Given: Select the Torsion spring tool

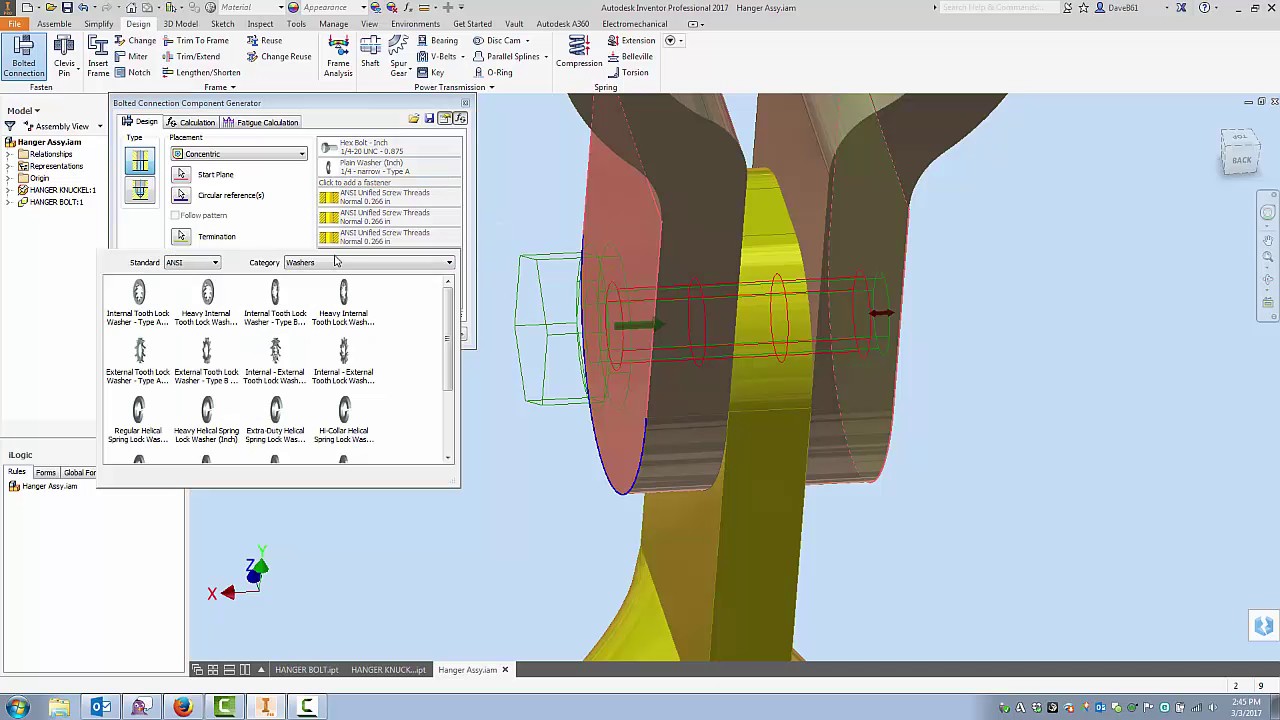Looking at the screenshot, I should [x=628, y=73].
